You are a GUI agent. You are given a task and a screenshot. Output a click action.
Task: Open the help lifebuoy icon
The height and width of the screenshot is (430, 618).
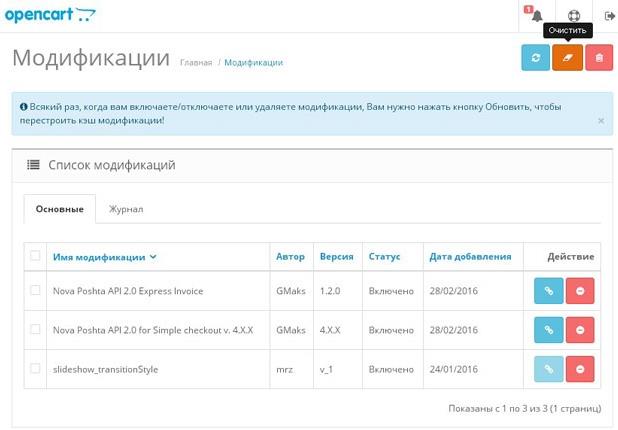point(573,15)
